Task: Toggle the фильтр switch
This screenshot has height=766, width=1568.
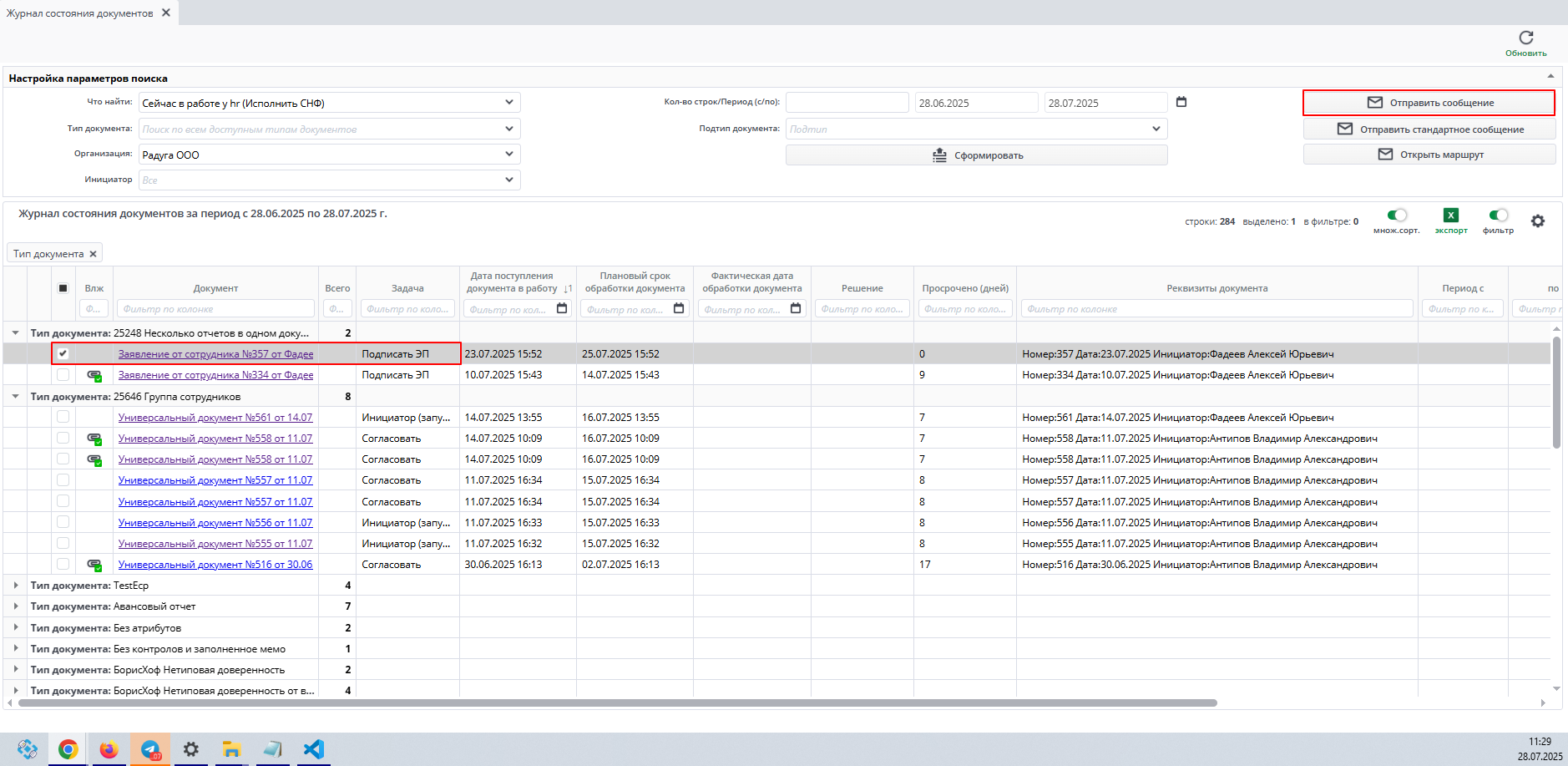Action: [x=1499, y=216]
